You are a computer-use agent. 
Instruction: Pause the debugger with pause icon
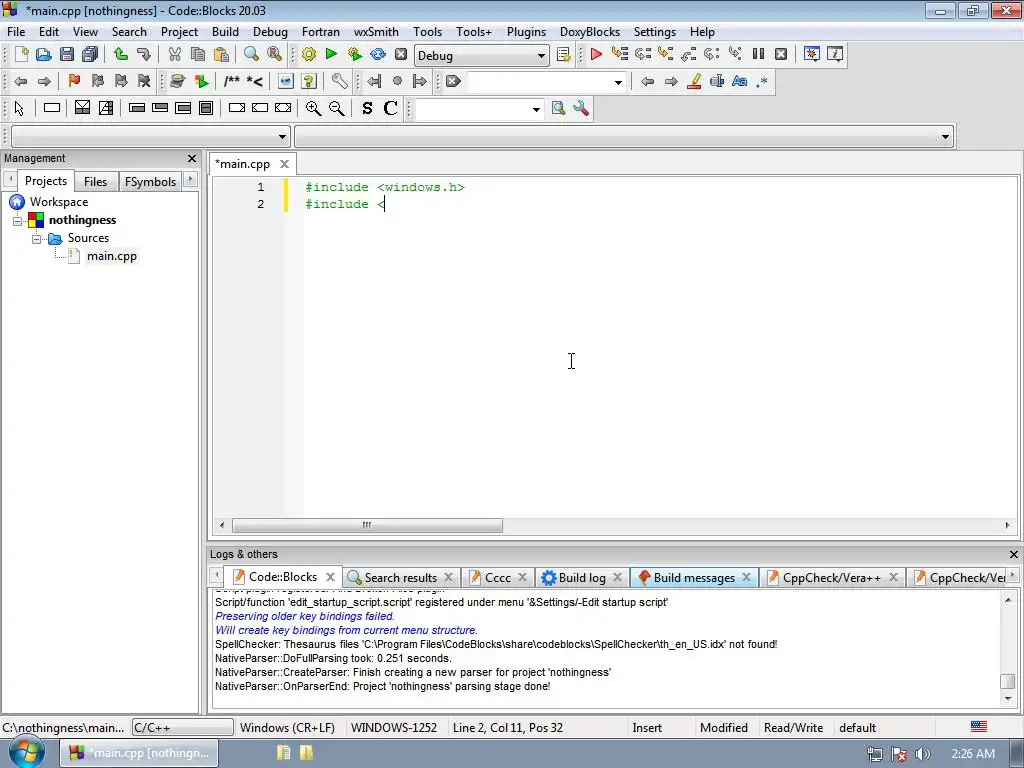(758, 54)
